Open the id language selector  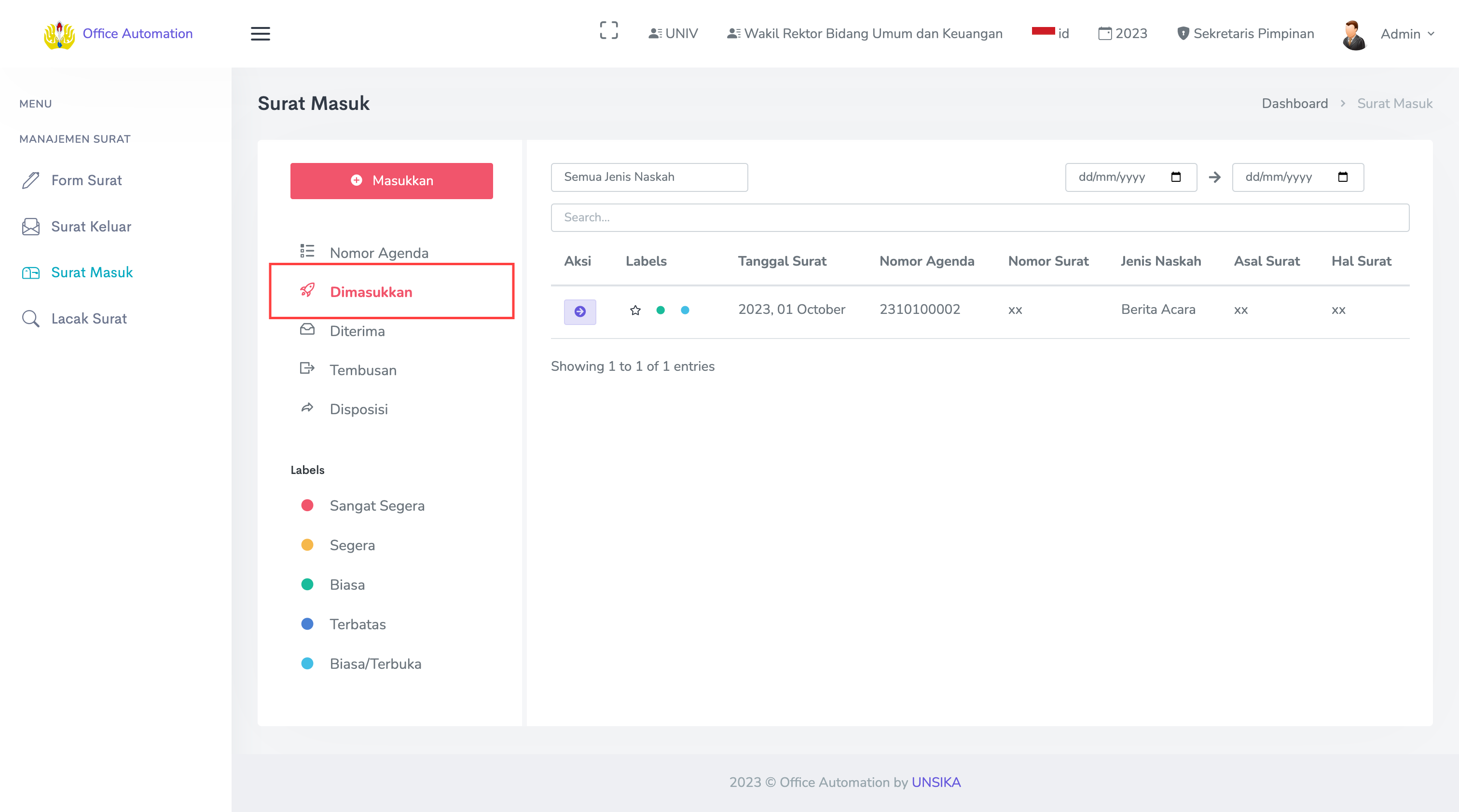tap(1051, 33)
